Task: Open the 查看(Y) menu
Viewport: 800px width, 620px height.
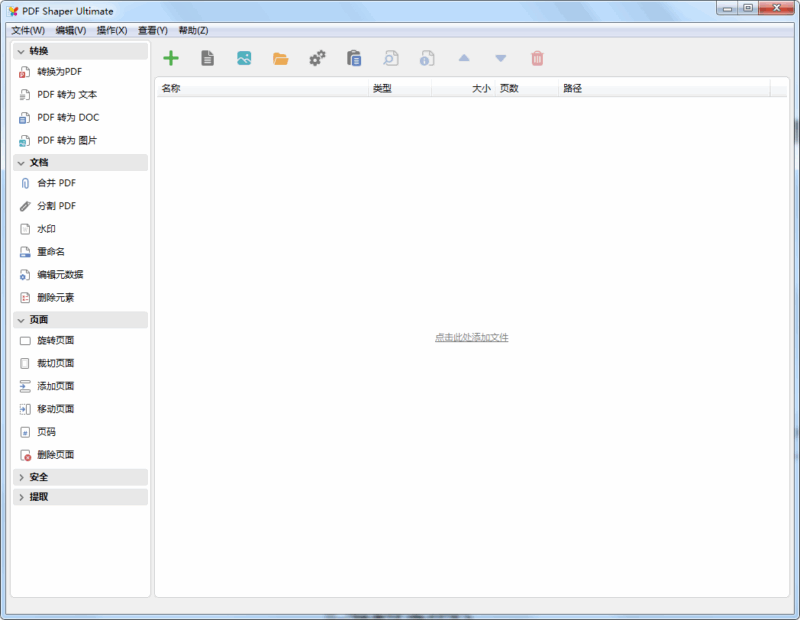Action: pyautogui.click(x=153, y=31)
